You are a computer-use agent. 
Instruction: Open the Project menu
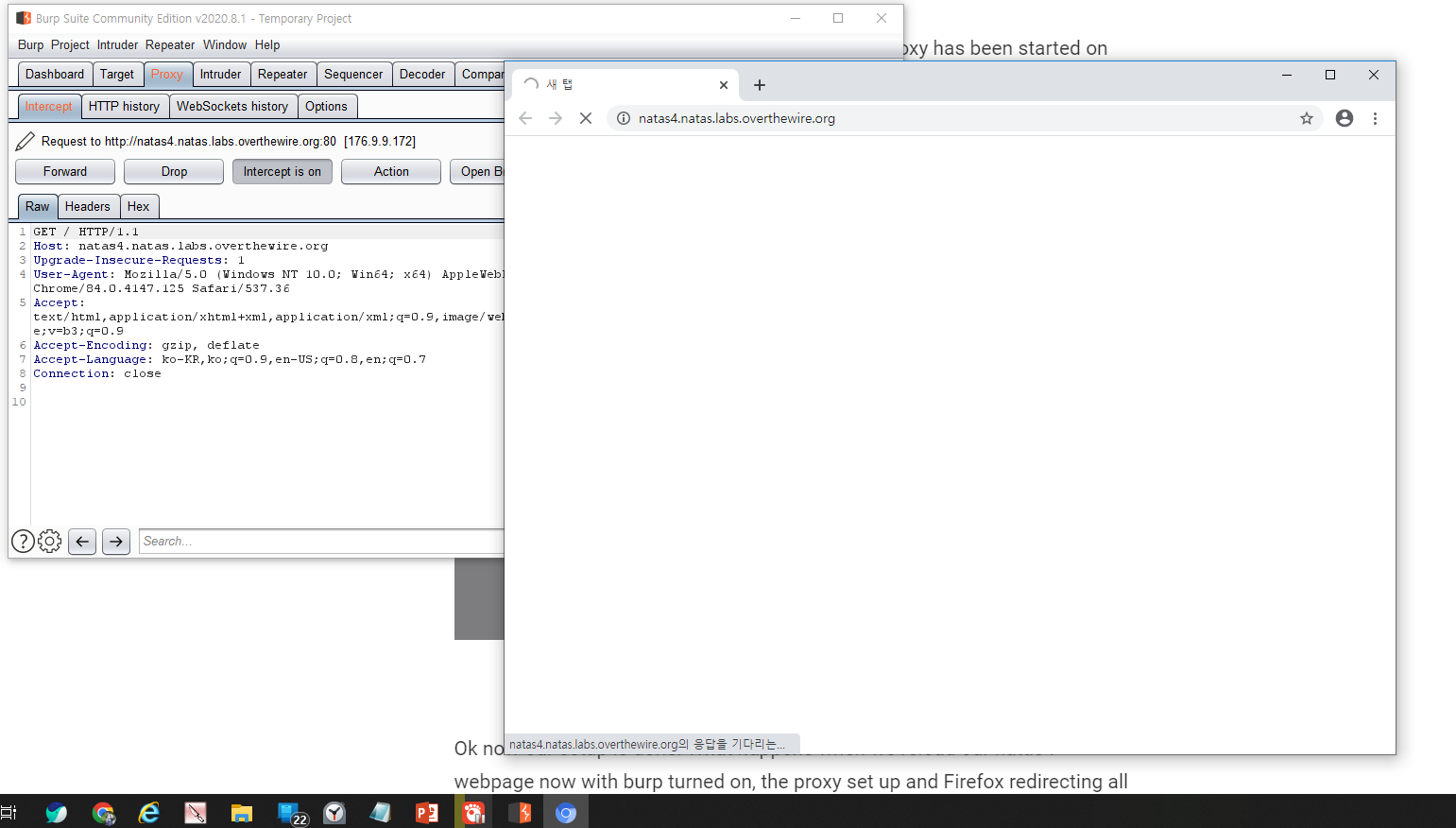[70, 45]
